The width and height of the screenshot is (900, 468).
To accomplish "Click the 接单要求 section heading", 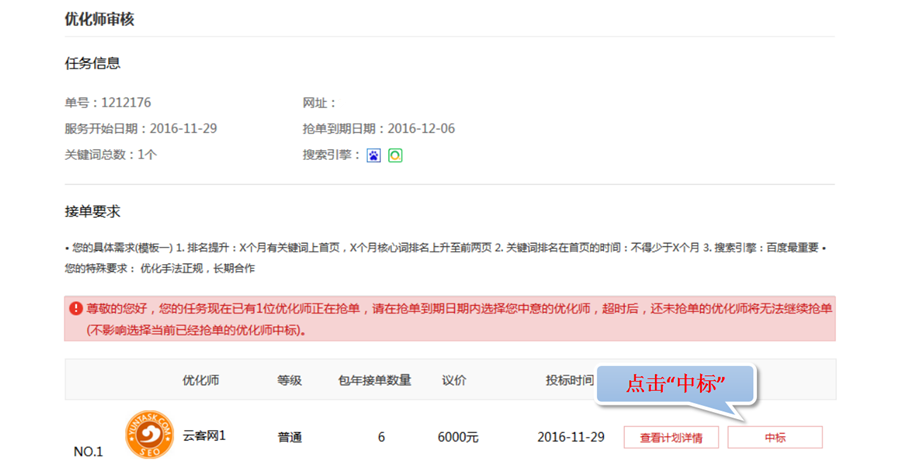I will [92, 211].
